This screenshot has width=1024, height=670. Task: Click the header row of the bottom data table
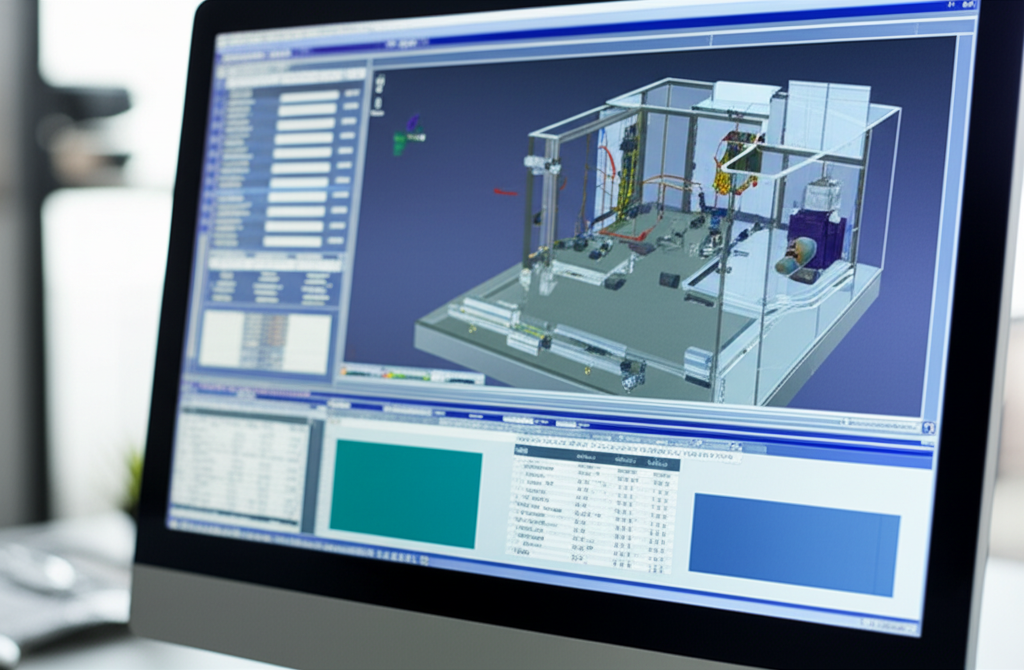(597, 456)
